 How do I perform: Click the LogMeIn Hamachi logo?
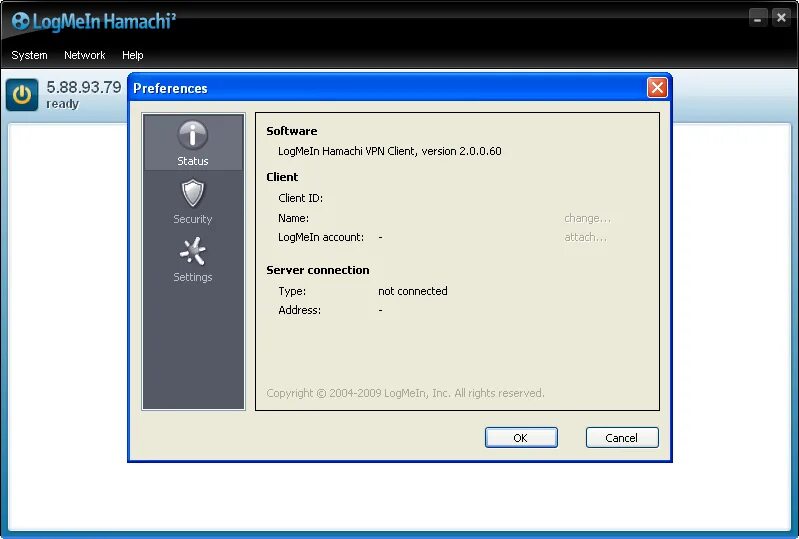click(x=94, y=21)
